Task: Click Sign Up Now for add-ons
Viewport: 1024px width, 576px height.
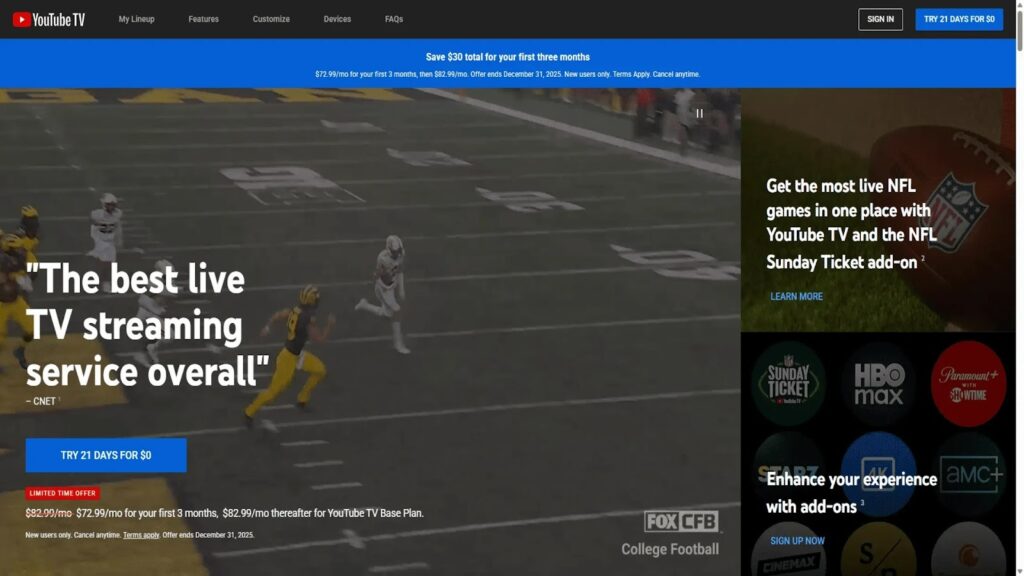Action: click(797, 541)
